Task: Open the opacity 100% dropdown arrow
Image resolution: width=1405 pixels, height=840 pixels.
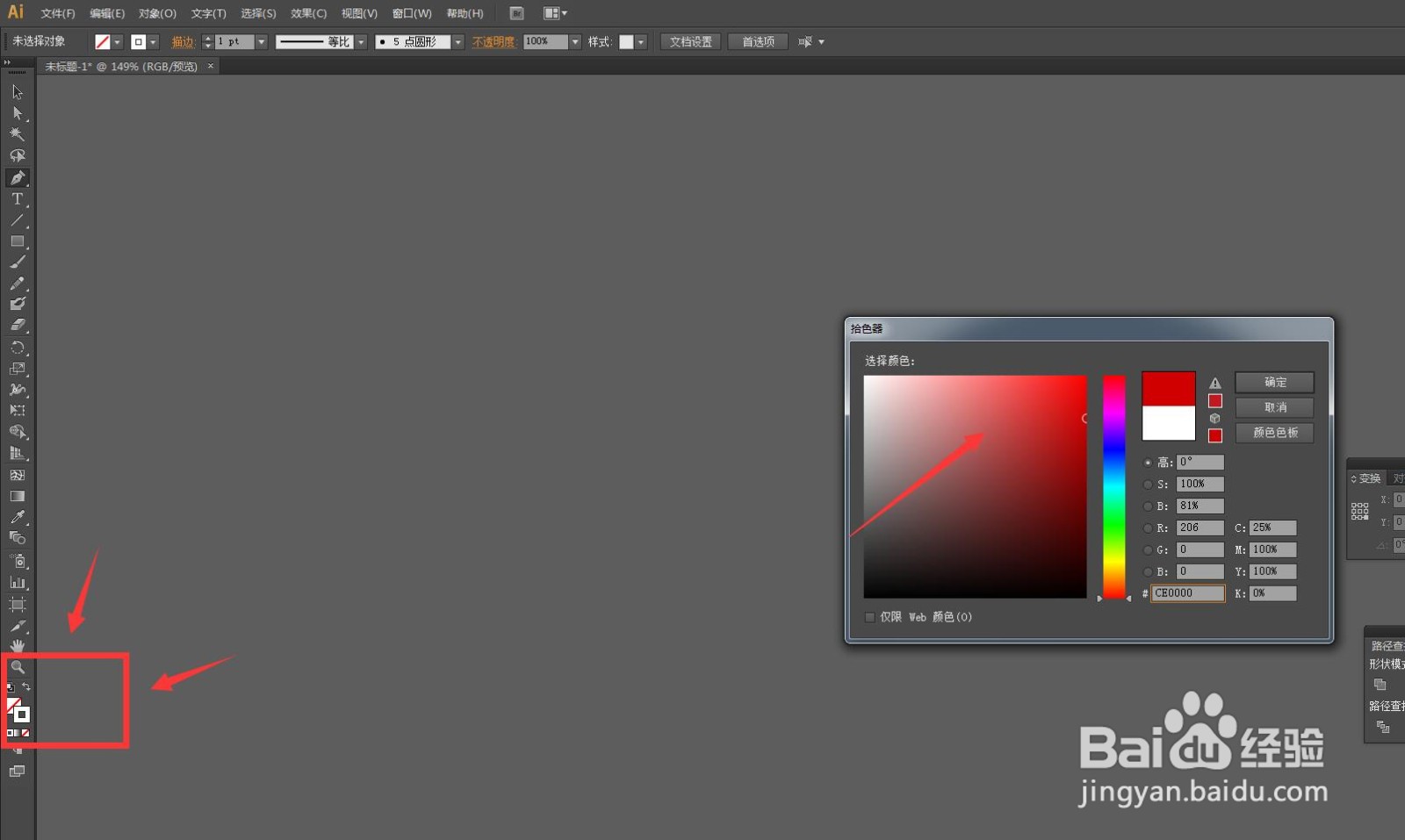Action: (x=575, y=42)
